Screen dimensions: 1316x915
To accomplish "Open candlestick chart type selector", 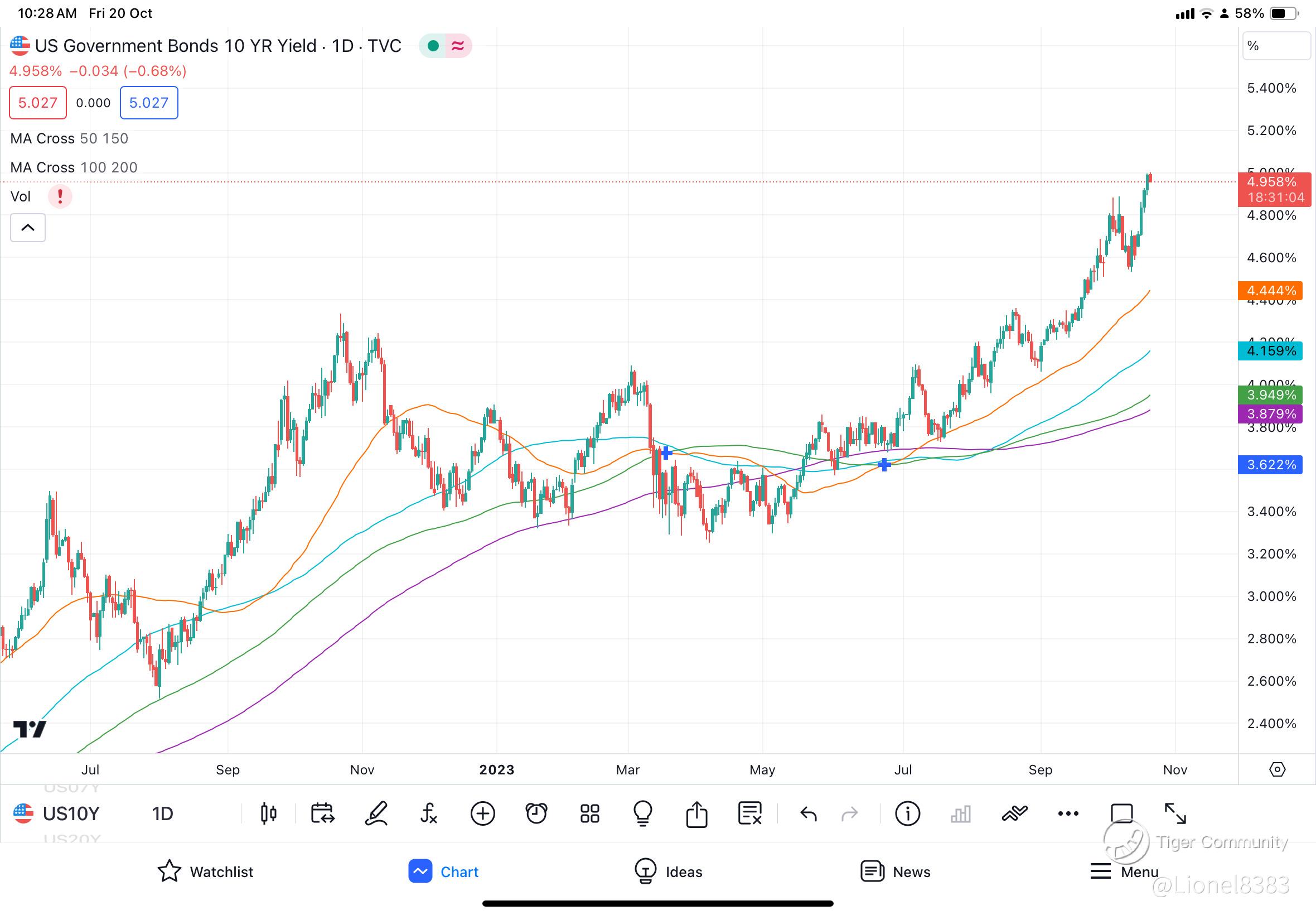I will tap(268, 813).
